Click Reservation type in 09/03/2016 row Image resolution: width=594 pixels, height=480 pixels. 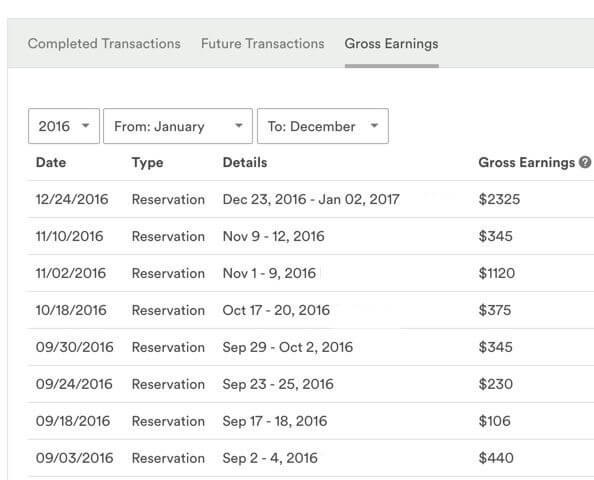point(168,458)
